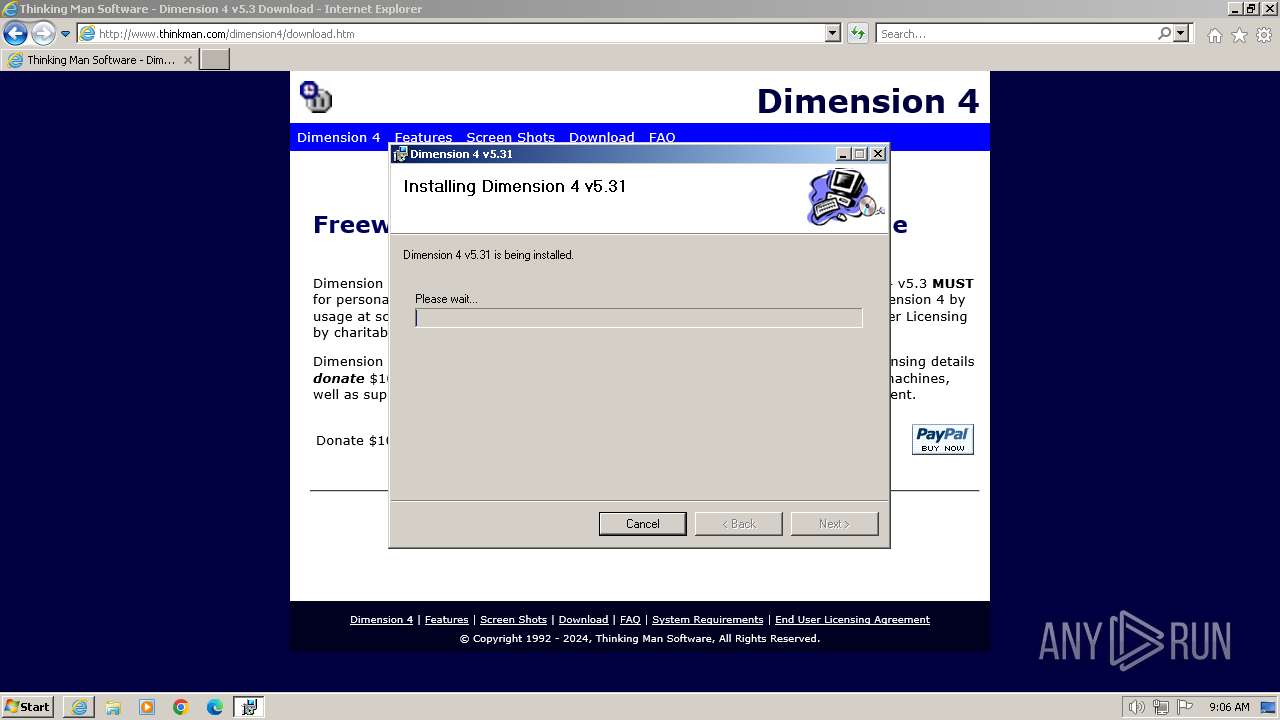
Task: Click the installer title bar icon
Action: (400, 154)
